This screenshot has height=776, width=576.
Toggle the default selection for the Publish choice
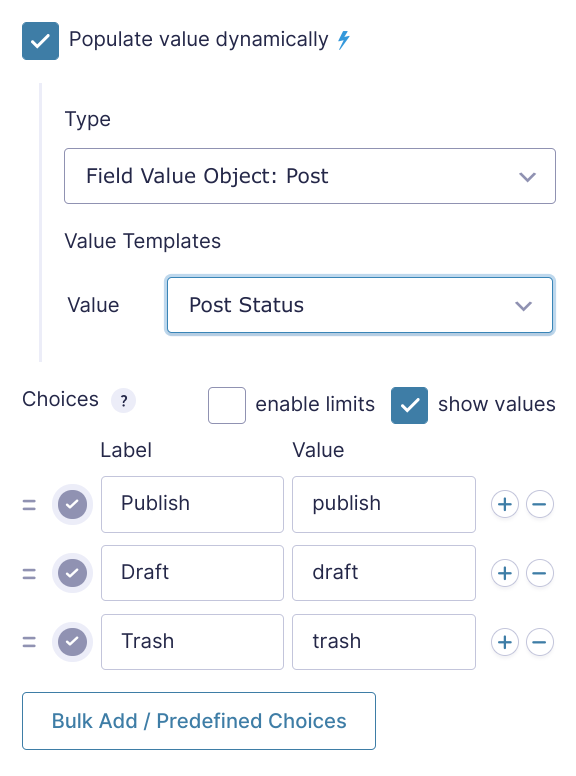[x=72, y=504]
